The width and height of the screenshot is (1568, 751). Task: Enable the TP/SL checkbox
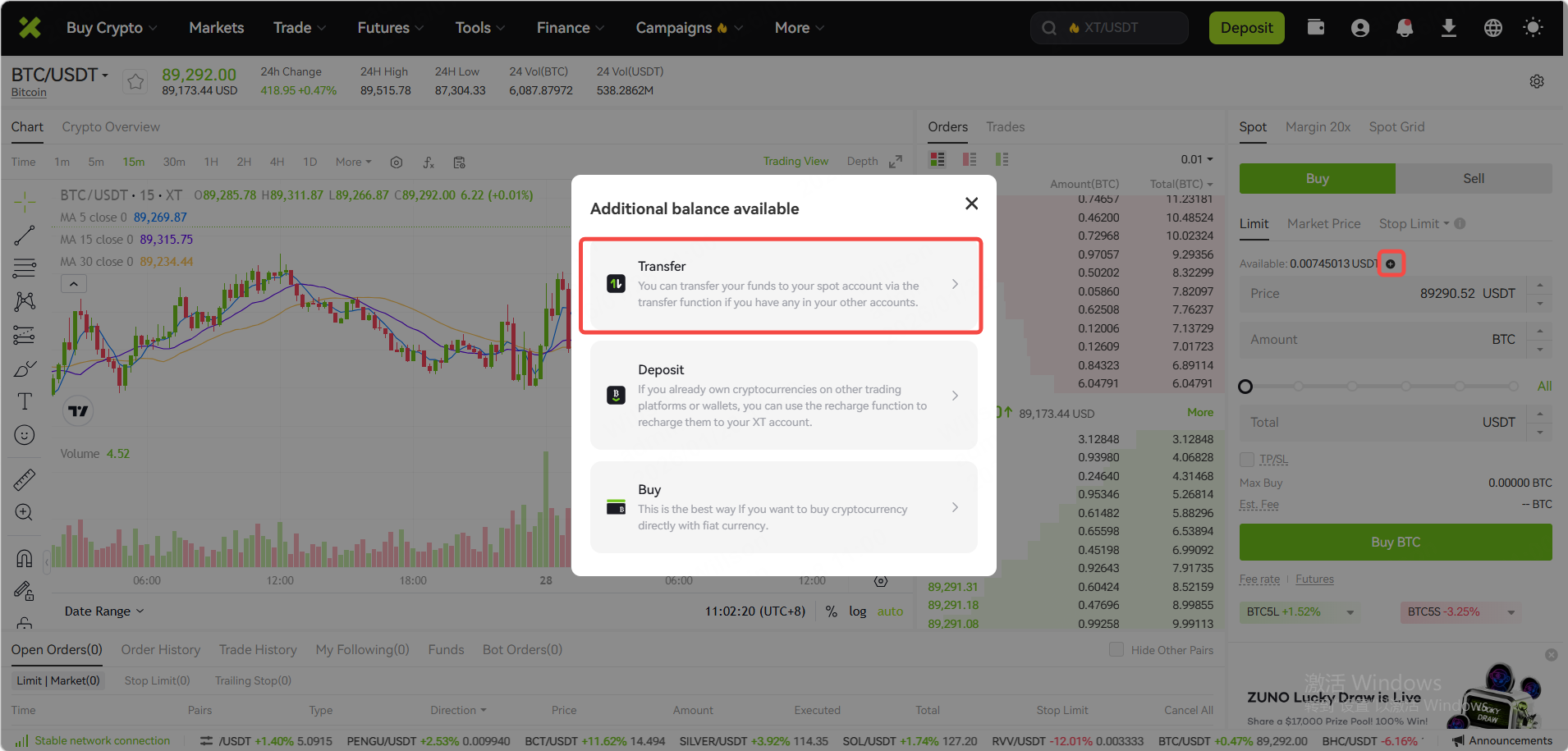1247,459
